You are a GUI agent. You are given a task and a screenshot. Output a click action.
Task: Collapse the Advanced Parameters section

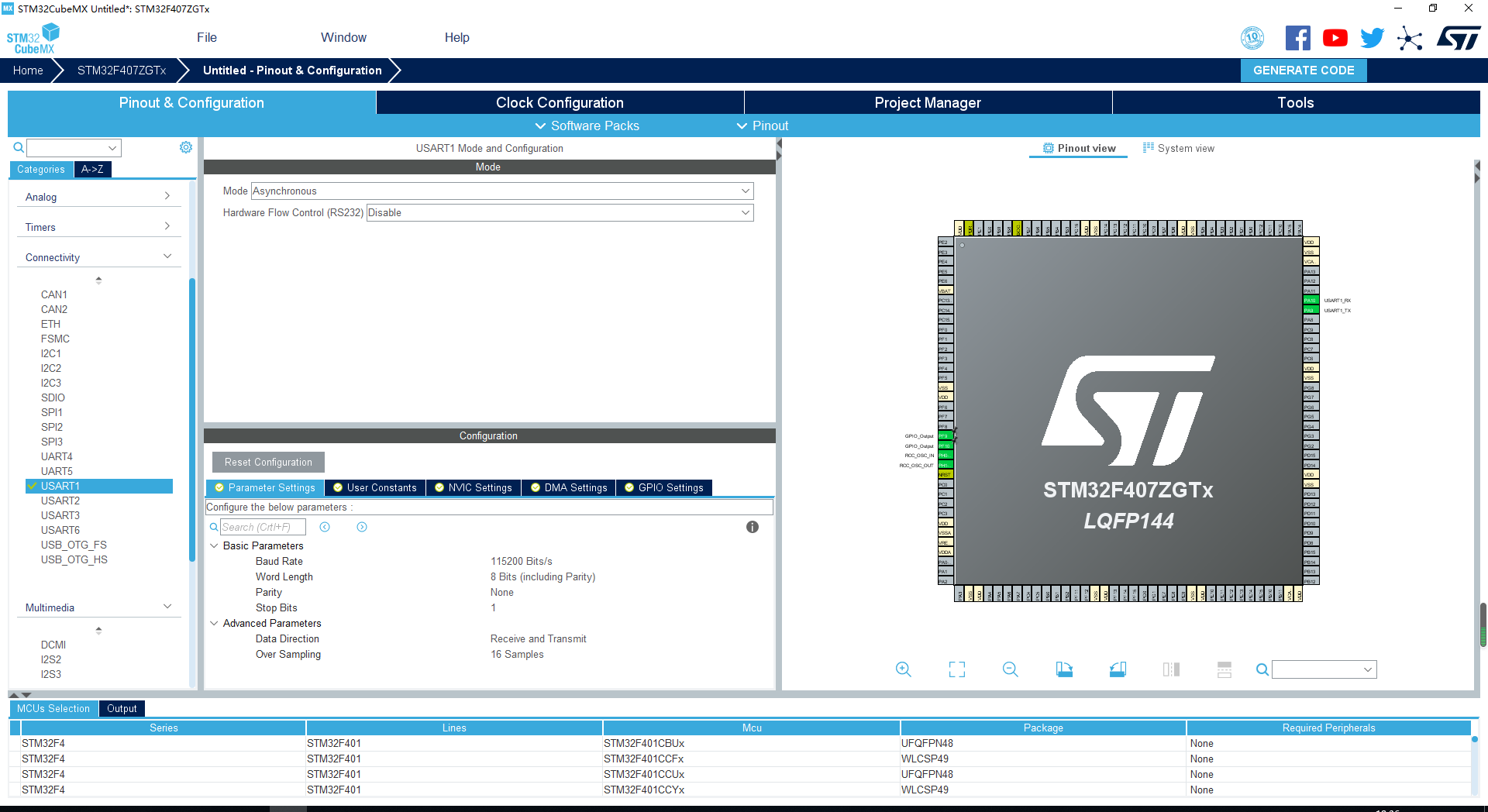215,623
